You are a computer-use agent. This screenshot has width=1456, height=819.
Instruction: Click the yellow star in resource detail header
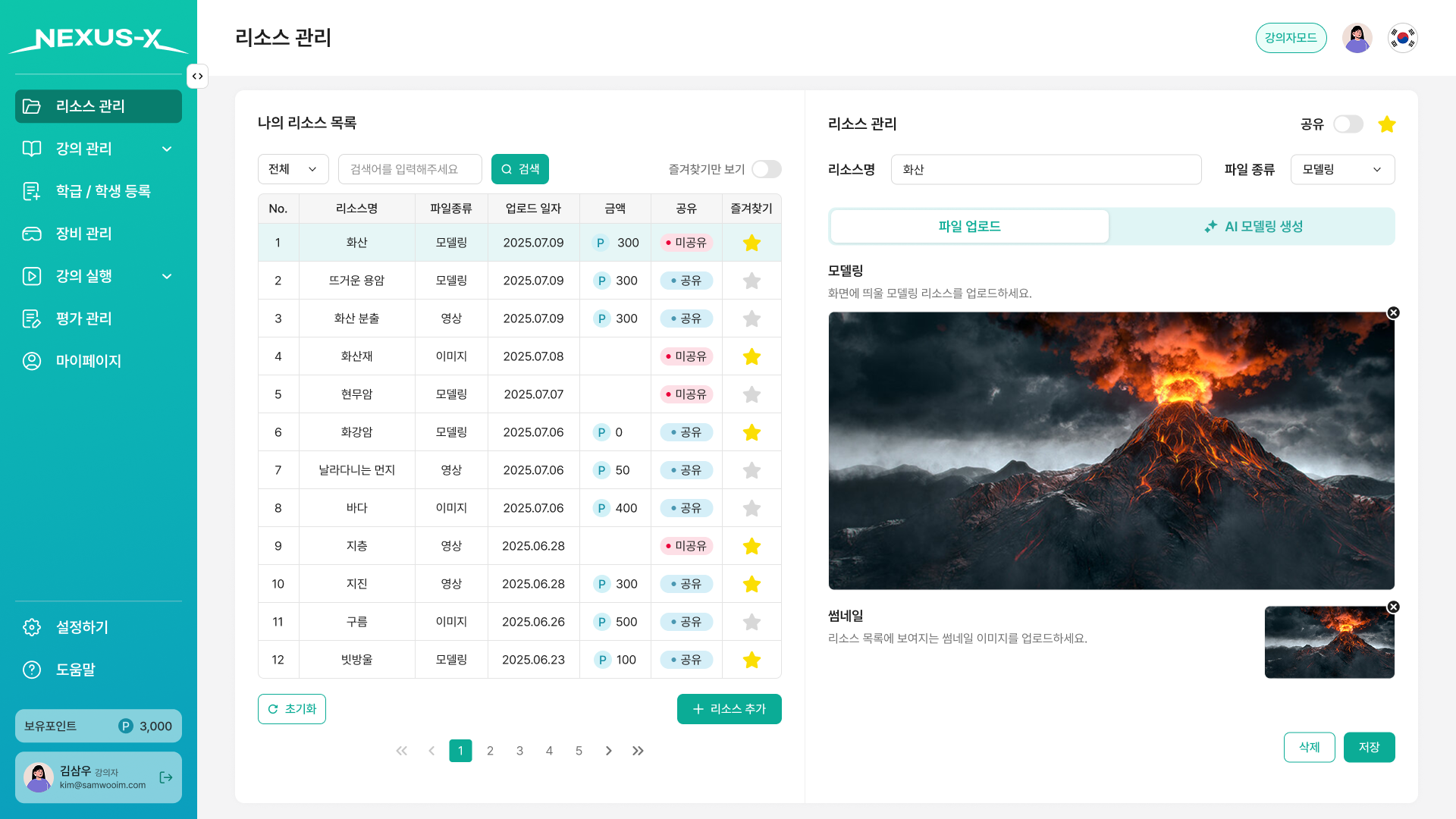pyautogui.click(x=1386, y=124)
